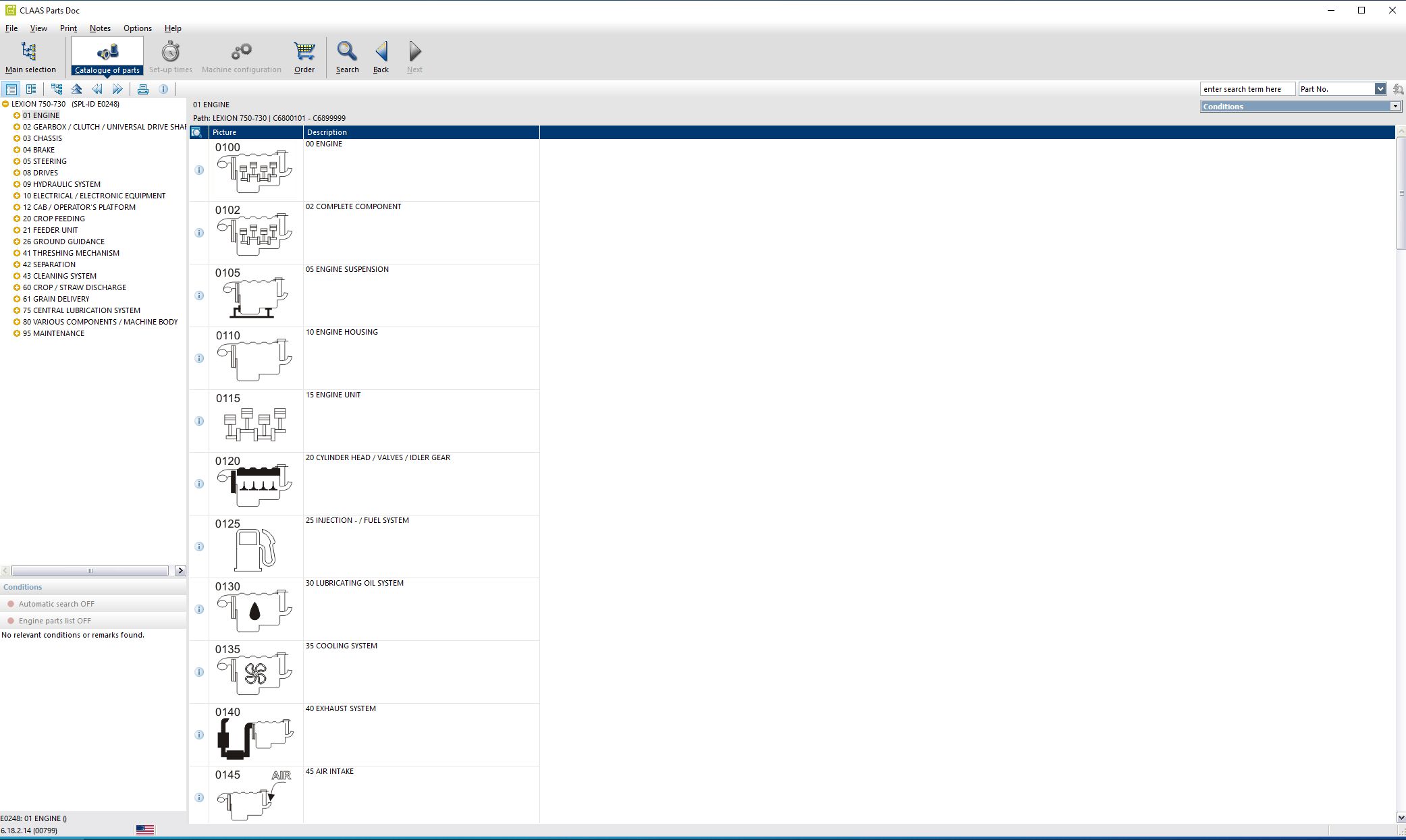
Task: Select 75 CENTRAL LUBRICATION SYSTEM in tree
Action: click(82, 310)
